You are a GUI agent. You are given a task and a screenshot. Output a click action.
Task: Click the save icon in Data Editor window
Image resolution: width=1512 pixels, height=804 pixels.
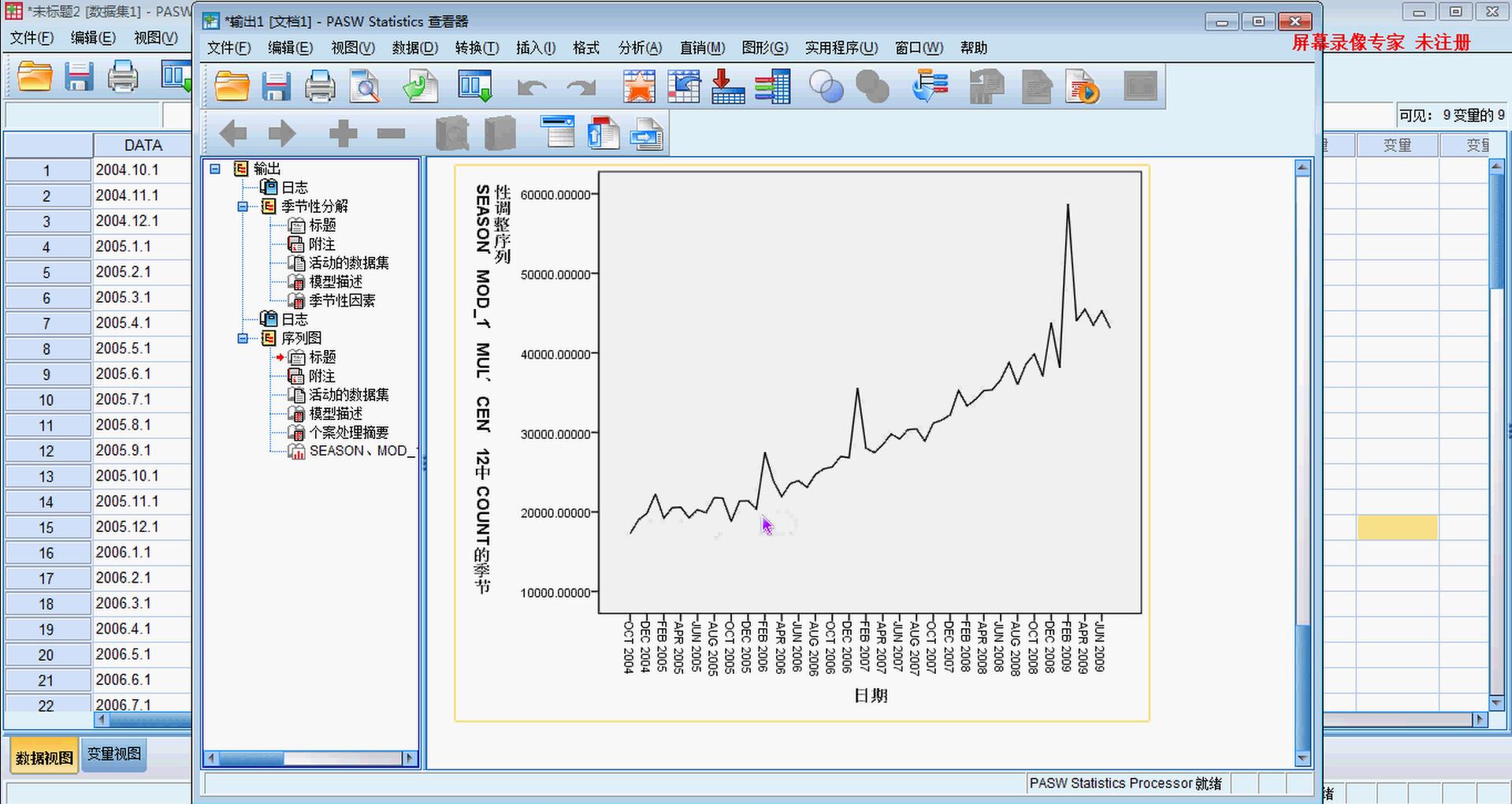tap(79, 76)
